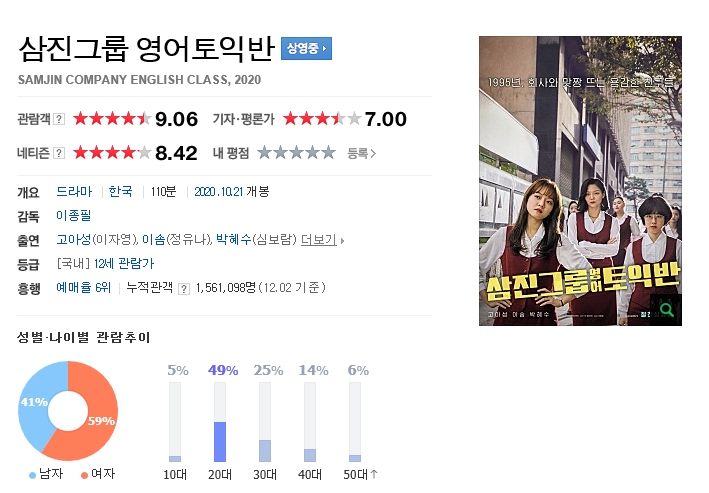Viewport: 709px width, 493px height.
Task: Open director 이종필 page
Action: coord(74,215)
